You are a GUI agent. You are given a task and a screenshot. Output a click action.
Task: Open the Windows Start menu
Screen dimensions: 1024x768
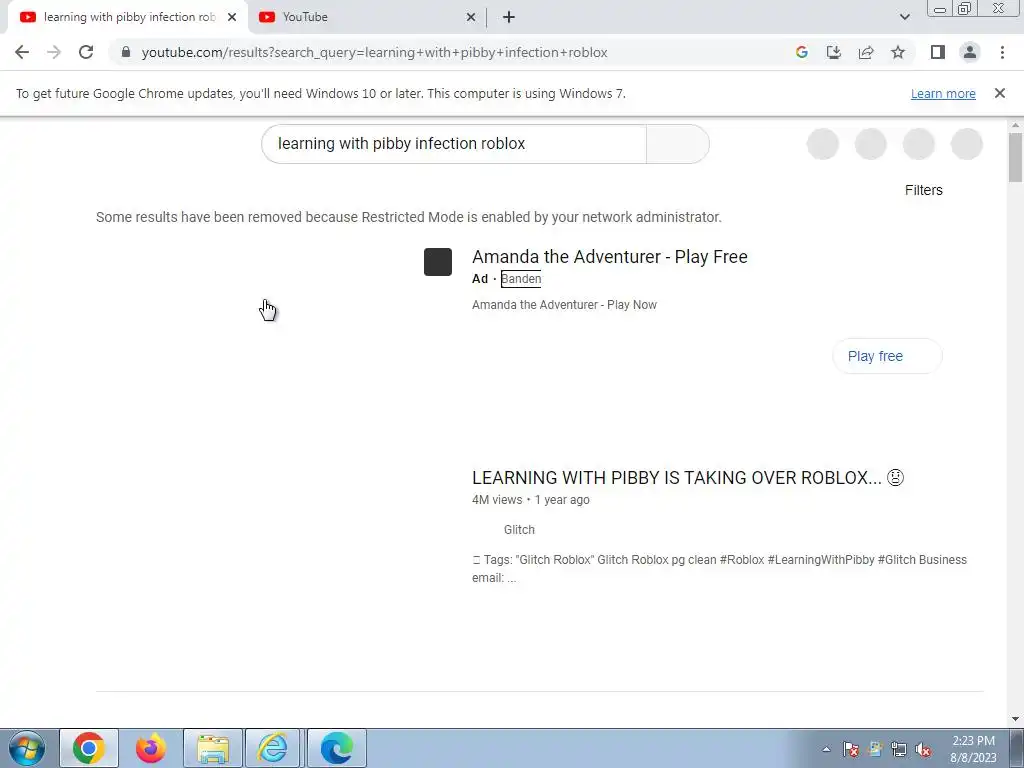pos(27,748)
